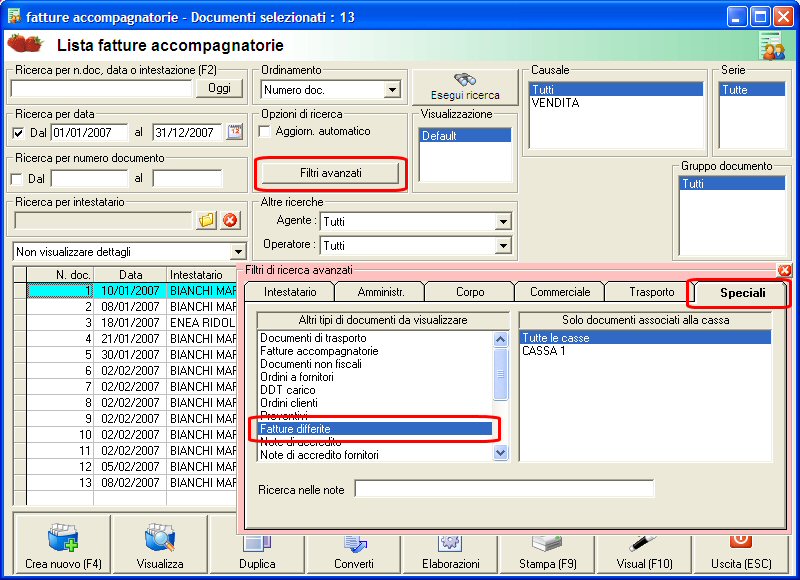Click the Intestatario column header
Screen dimensions: 800x580
[203, 274]
